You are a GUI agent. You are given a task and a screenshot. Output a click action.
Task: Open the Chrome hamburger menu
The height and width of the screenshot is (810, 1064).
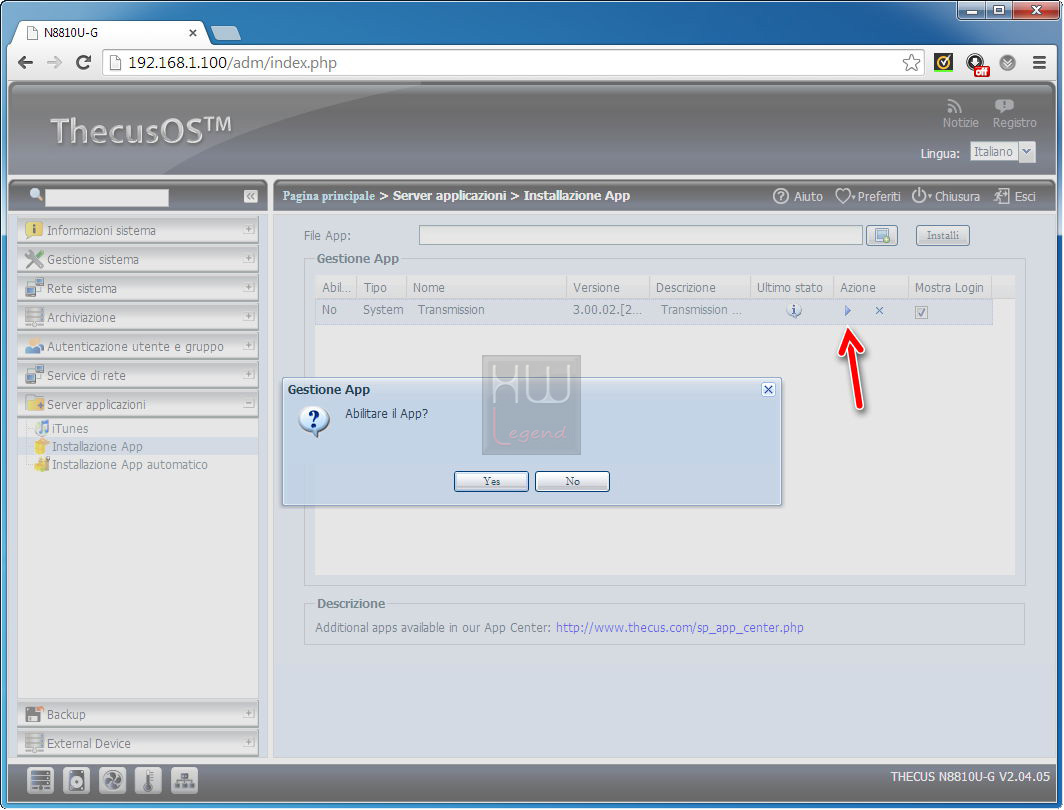point(1039,63)
